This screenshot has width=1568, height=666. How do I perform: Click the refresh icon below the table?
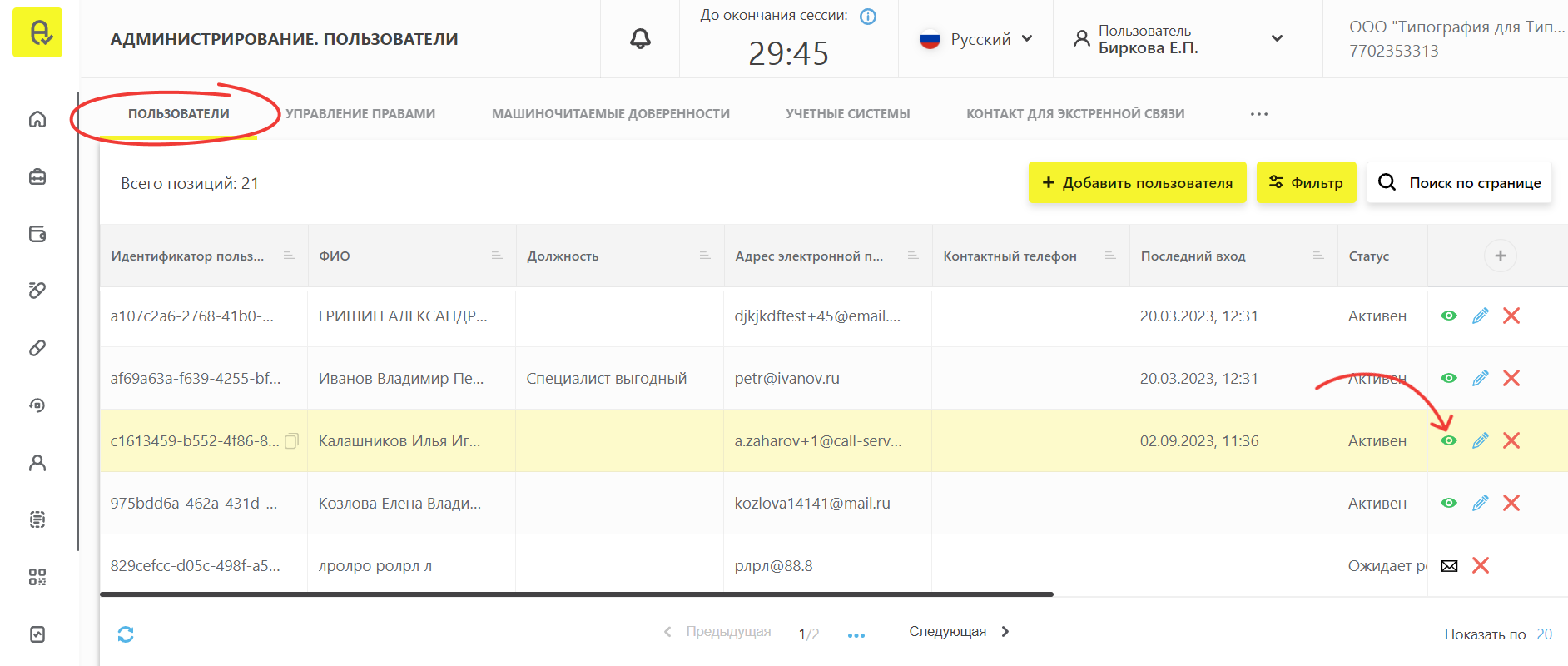click(126, 634)
